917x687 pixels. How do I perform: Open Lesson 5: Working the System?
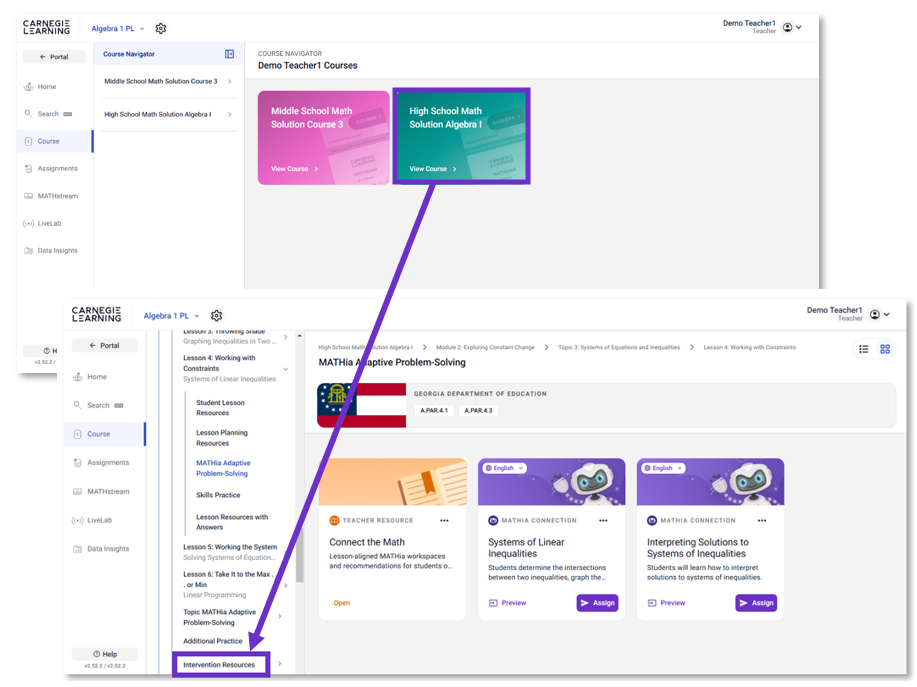(230, 552)
